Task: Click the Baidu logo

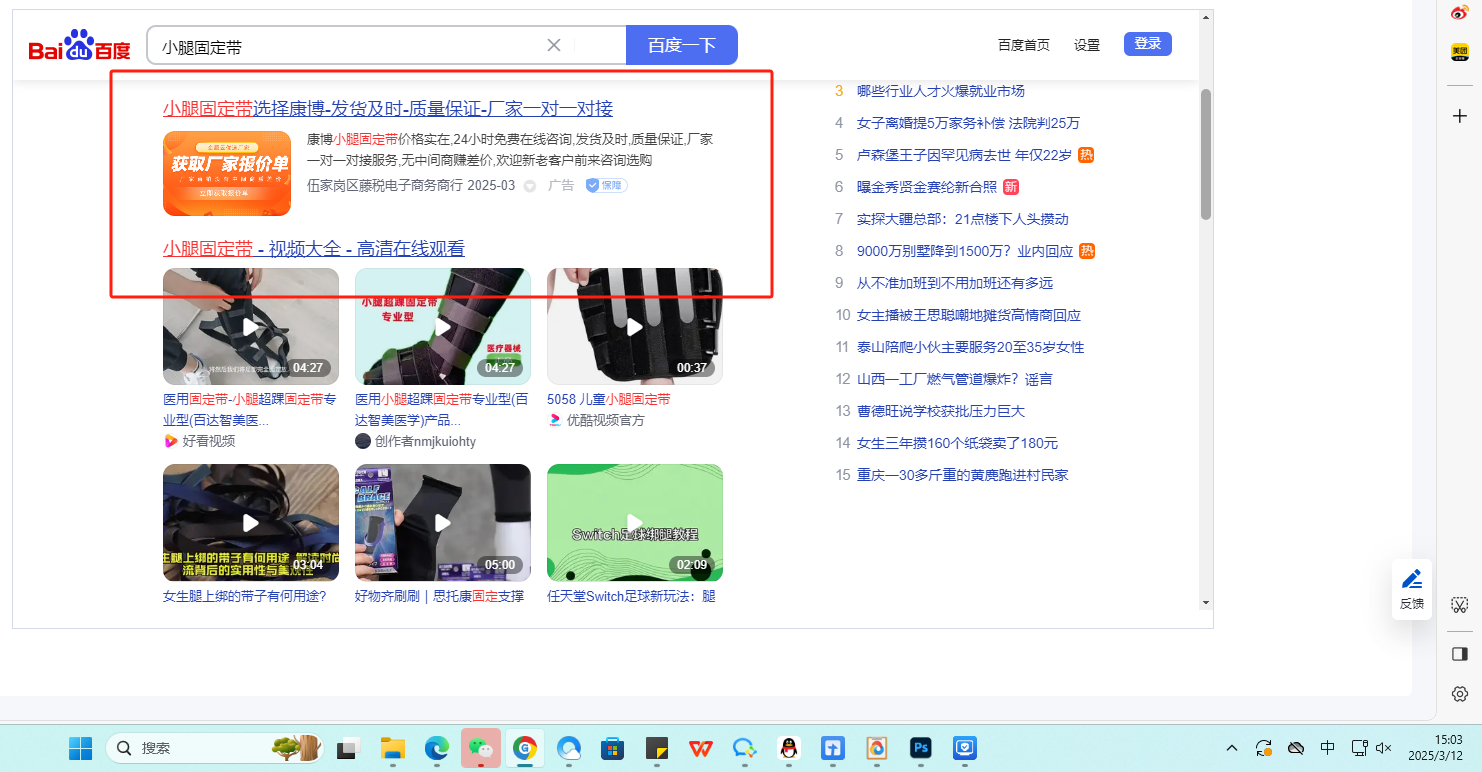Action: (79, 46)
